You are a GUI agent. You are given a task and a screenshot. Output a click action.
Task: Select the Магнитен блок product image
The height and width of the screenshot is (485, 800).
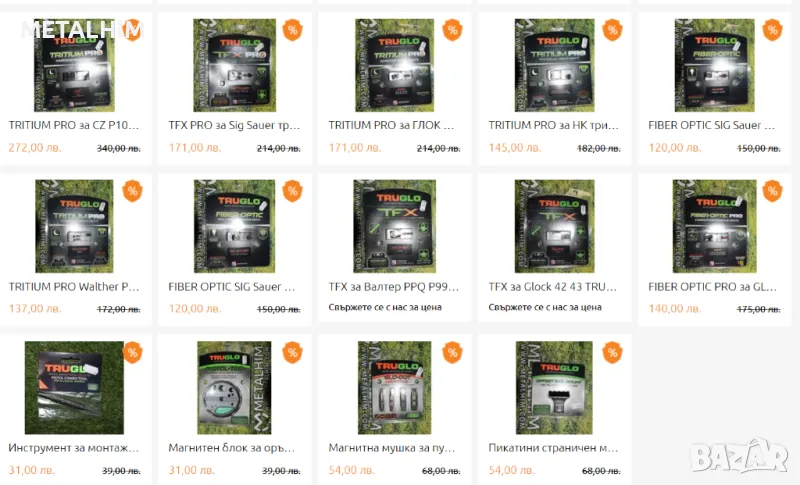[234, 388]
